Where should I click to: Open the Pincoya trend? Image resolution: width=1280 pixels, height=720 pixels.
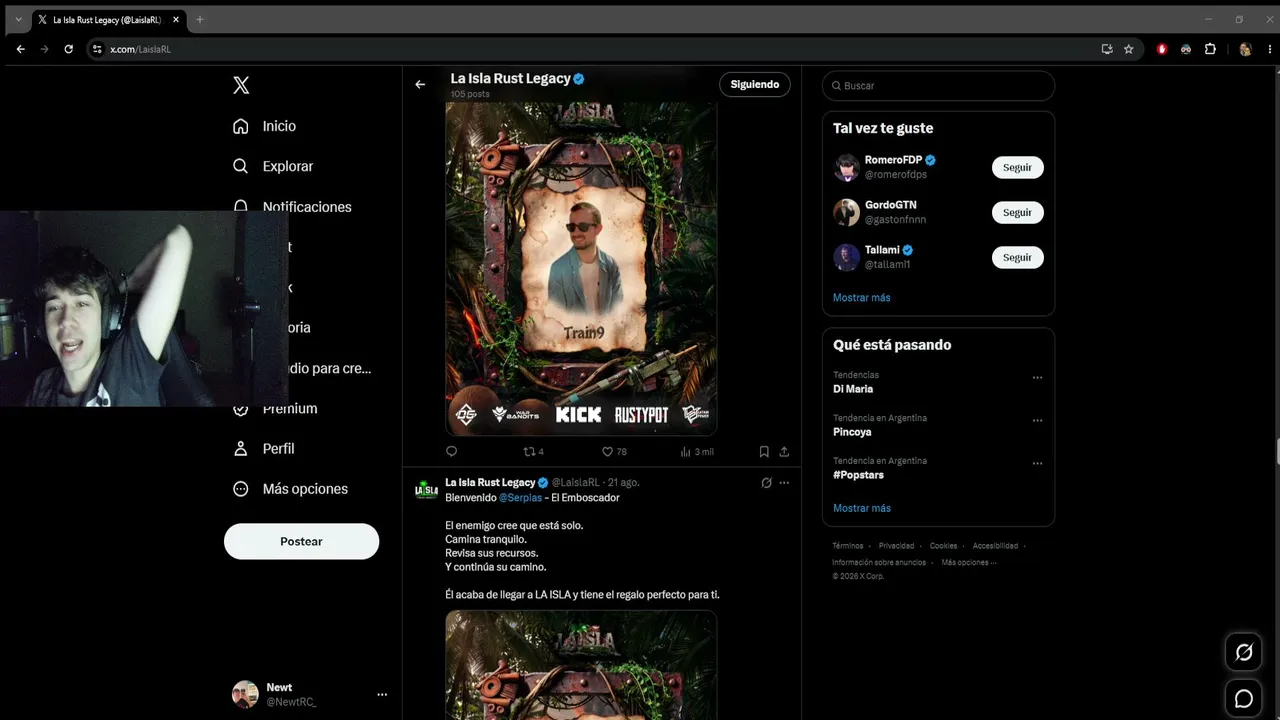click(852, 432)
